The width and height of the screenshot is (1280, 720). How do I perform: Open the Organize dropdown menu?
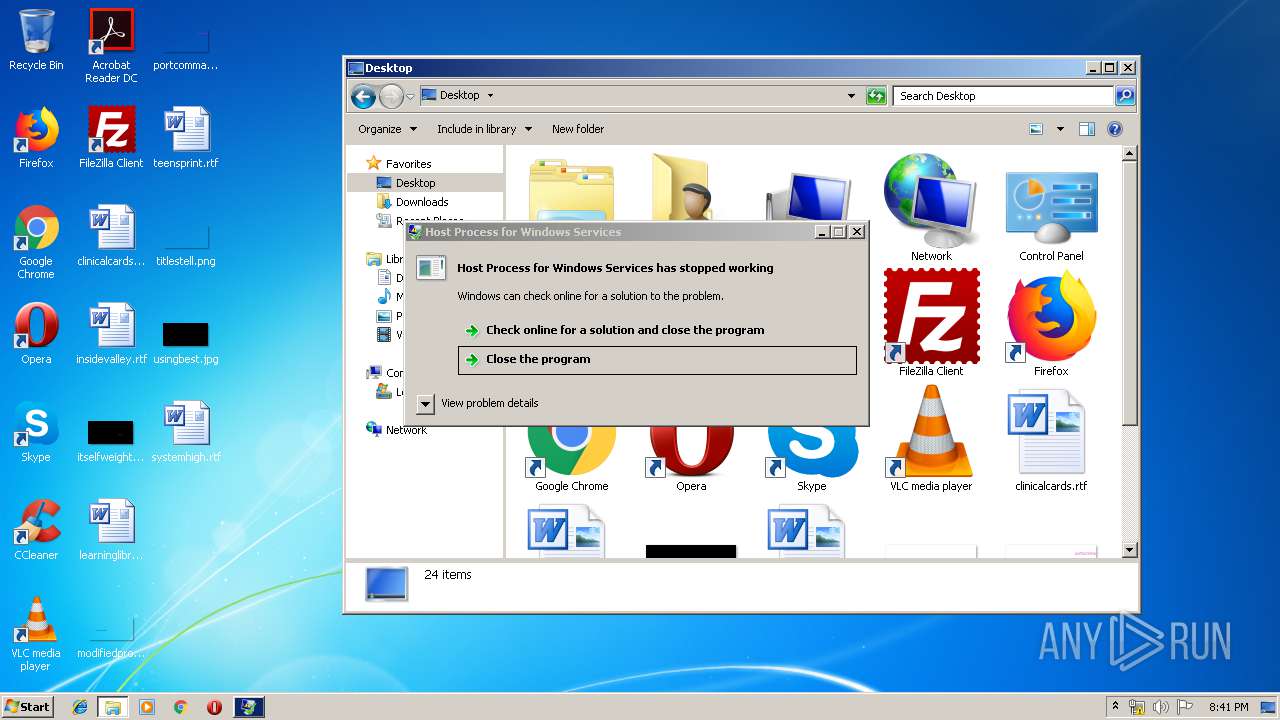pyautogui.click(x=388, y=129)
